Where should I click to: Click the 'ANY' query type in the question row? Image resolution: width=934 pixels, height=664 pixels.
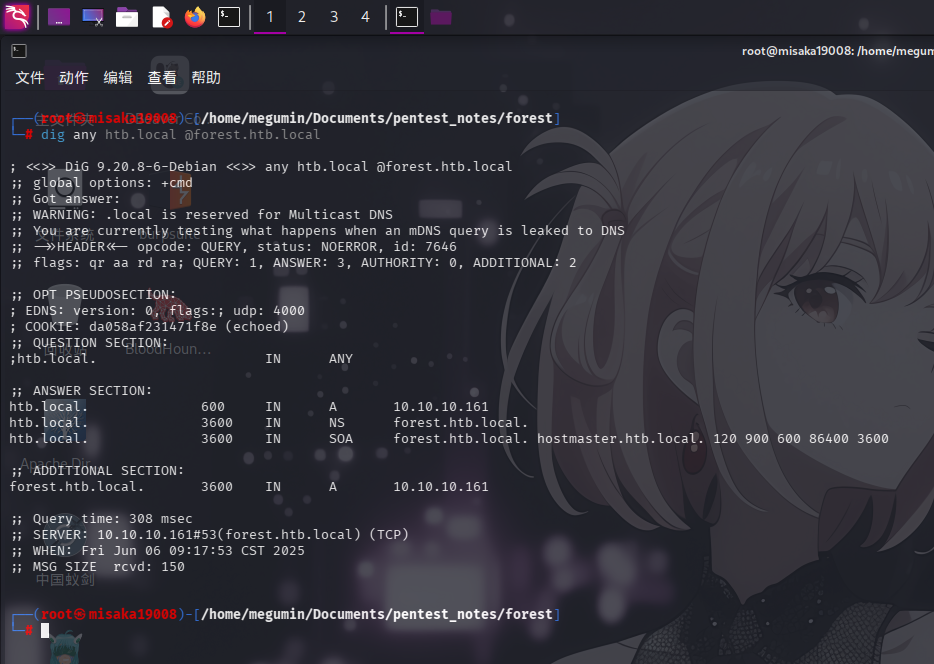click(x=341, y=359)
